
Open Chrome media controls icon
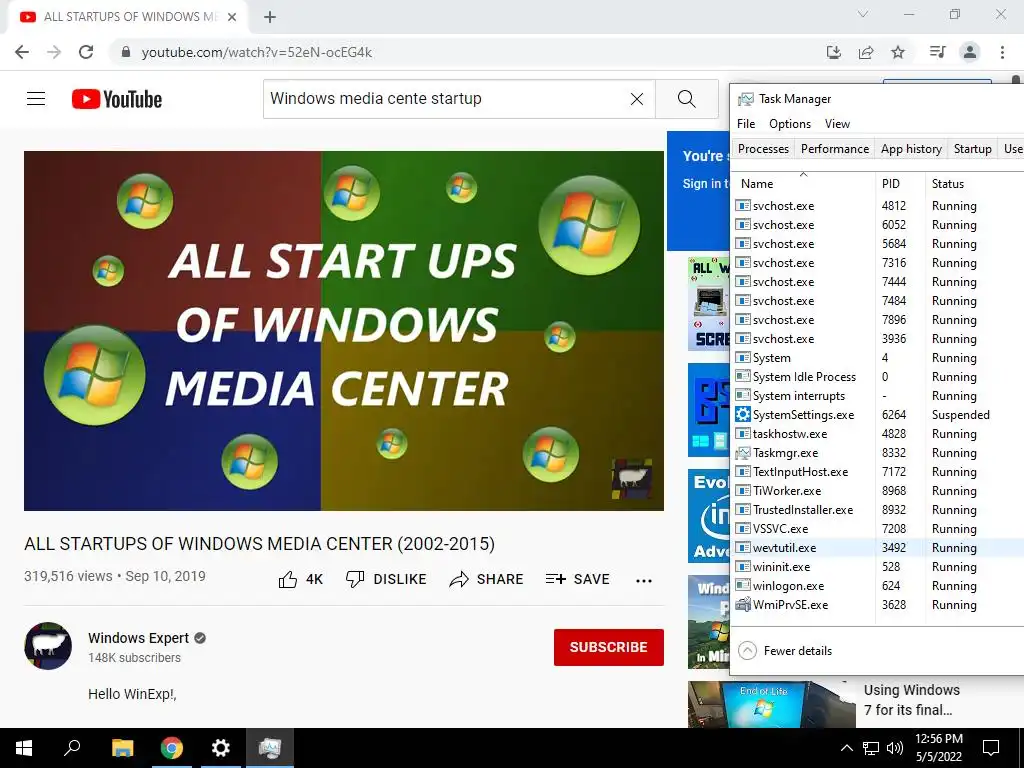(937, 52)
